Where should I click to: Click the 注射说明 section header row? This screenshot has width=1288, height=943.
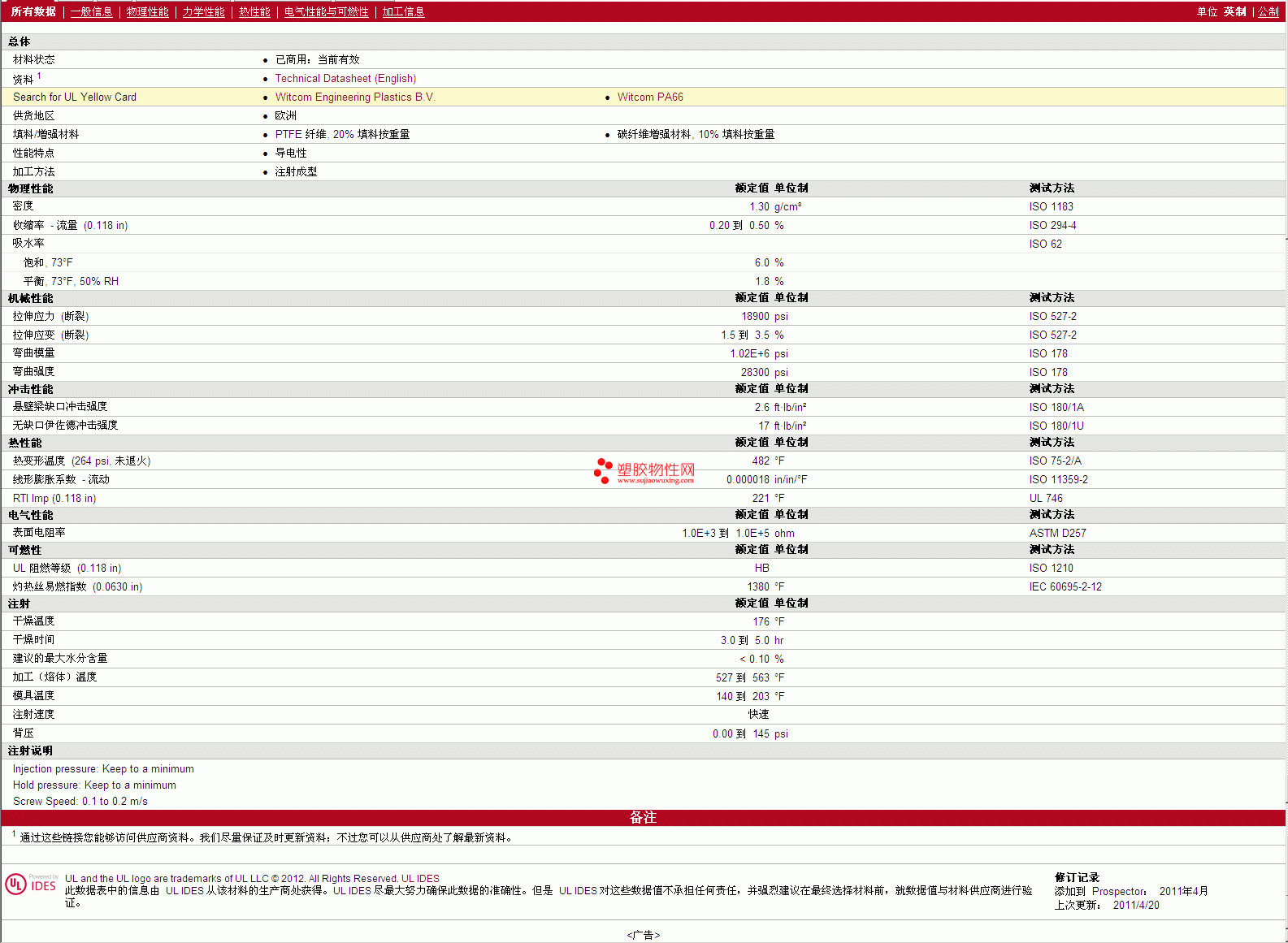(31, 751)
